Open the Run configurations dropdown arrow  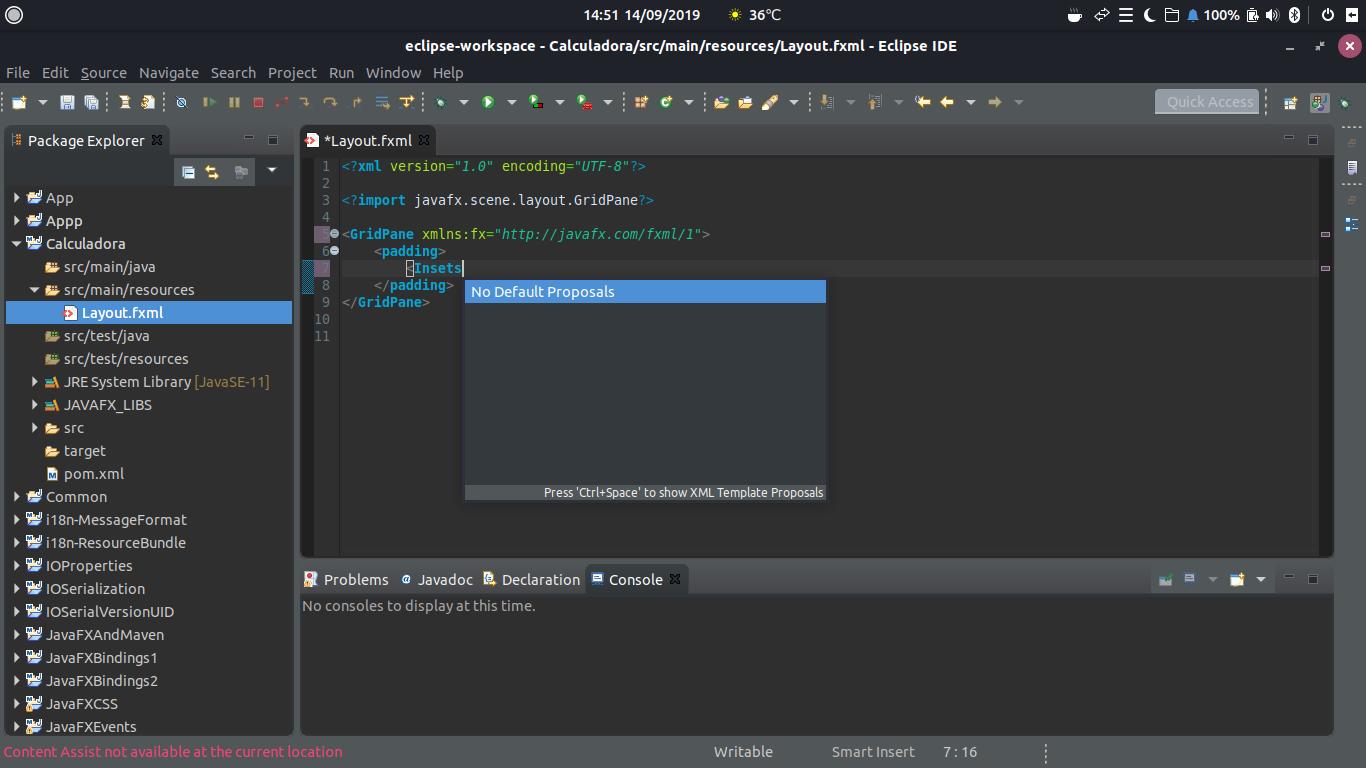511,102
